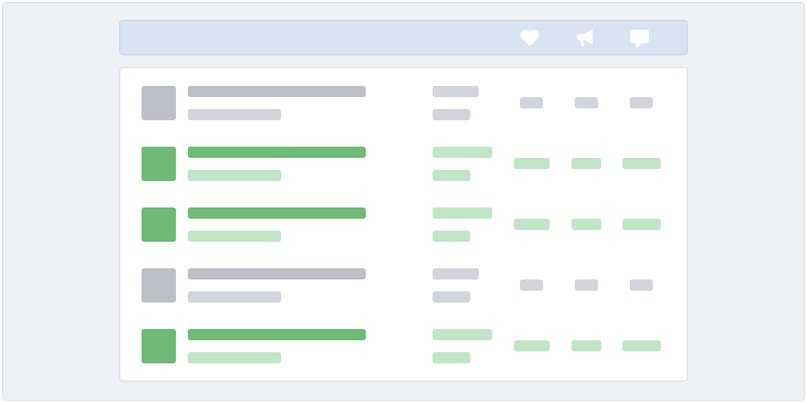The height and width of the screenshot is (403, 807).
Task: Open the second row's dark green title bar
Action: 277,153
